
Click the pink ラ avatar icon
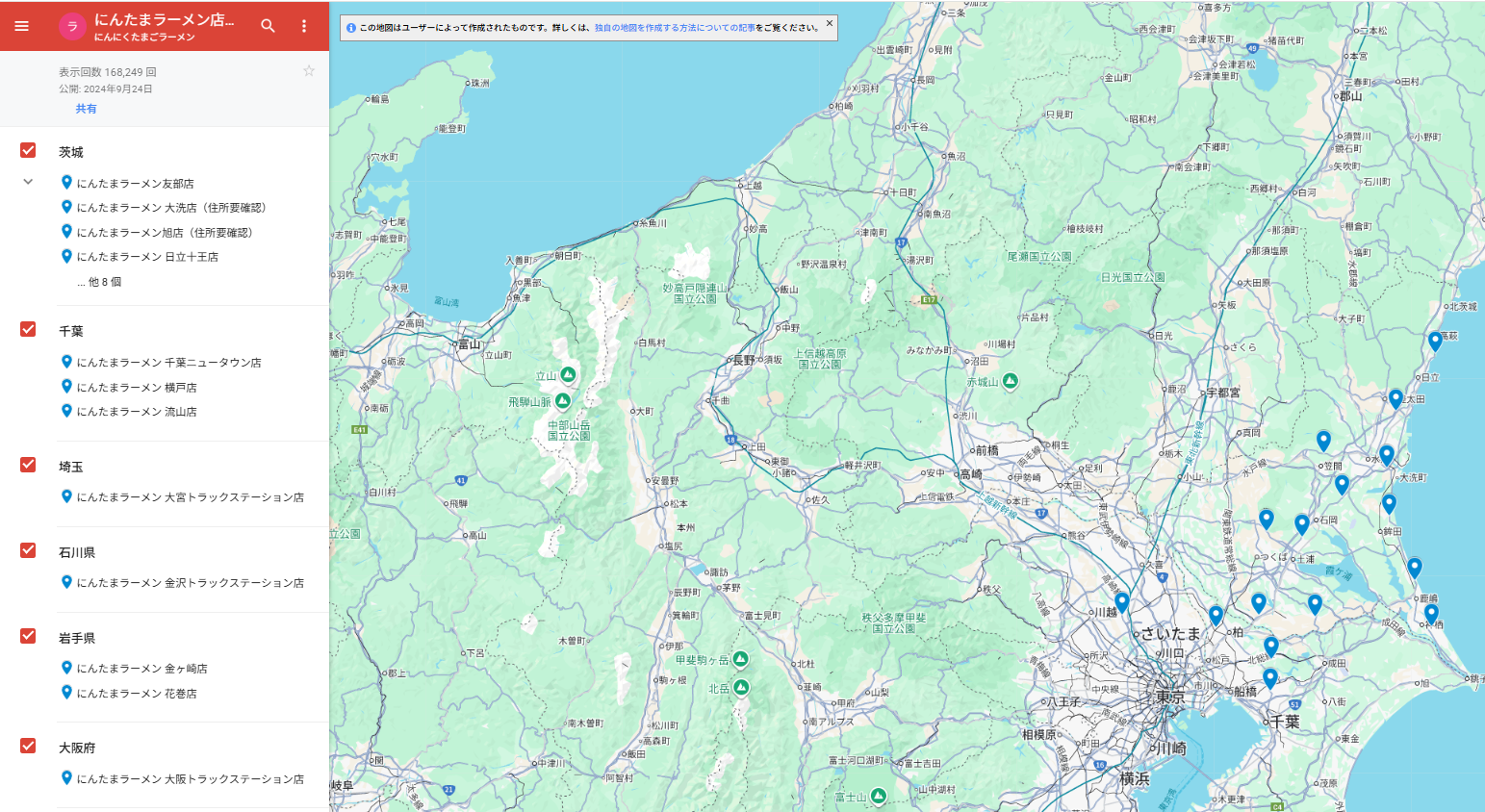click(x=72, y=27)
